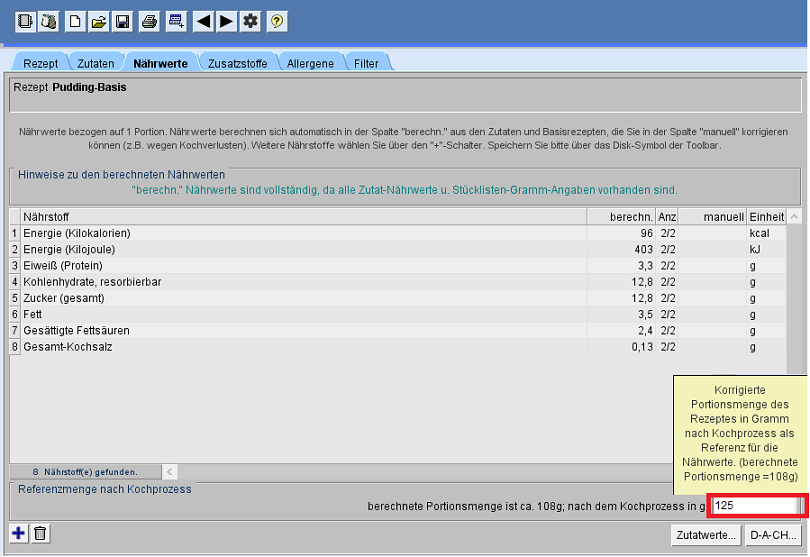Viewport: 810px width, 557px height.
Task: Click the calculator toolbar icon
Action: coord(175,21)
